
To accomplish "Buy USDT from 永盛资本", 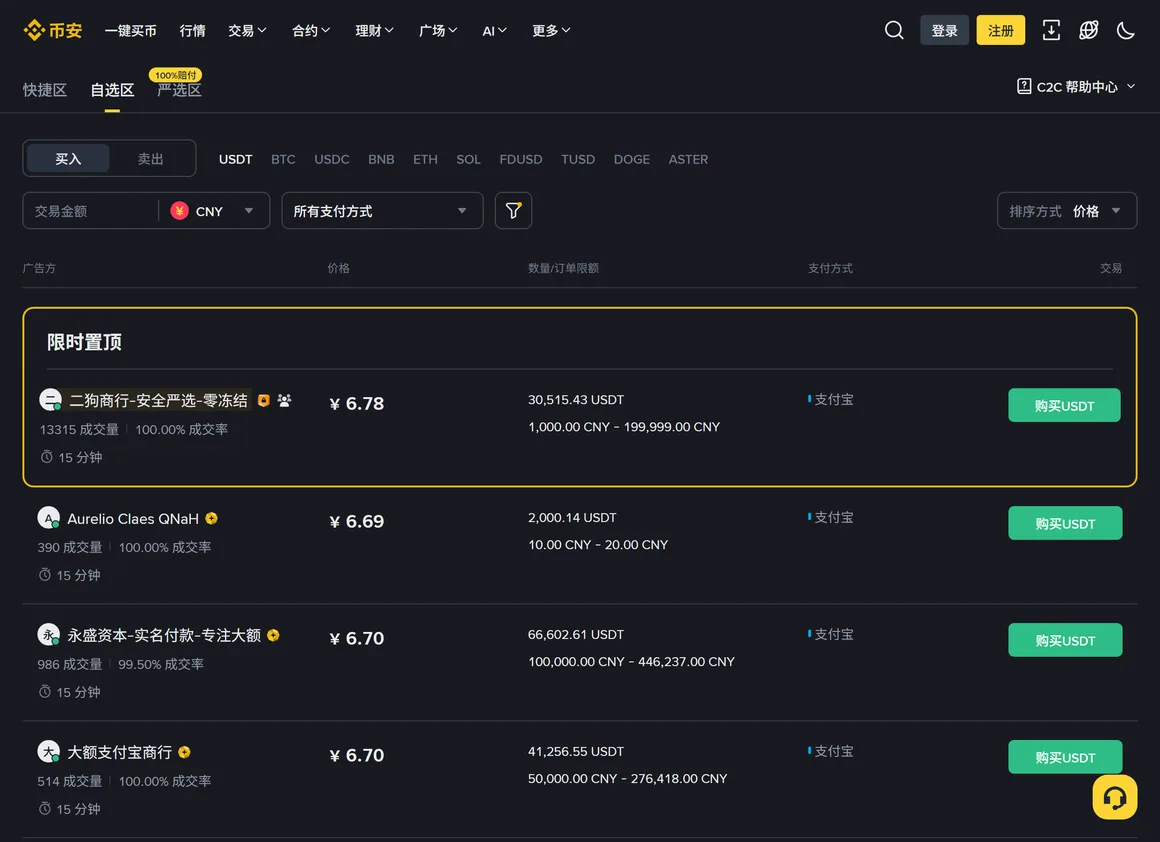I will coord(1065,640).
